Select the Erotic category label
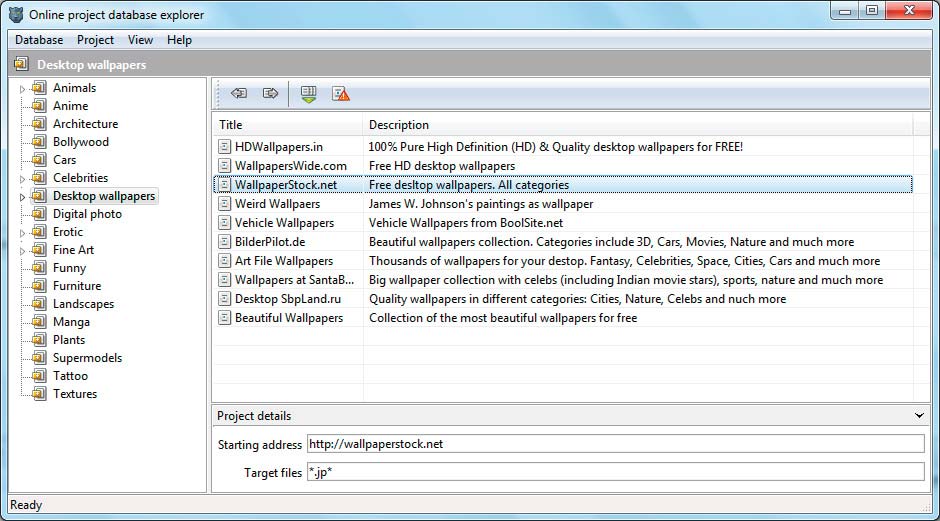940x521 pixels. [68, 231]
